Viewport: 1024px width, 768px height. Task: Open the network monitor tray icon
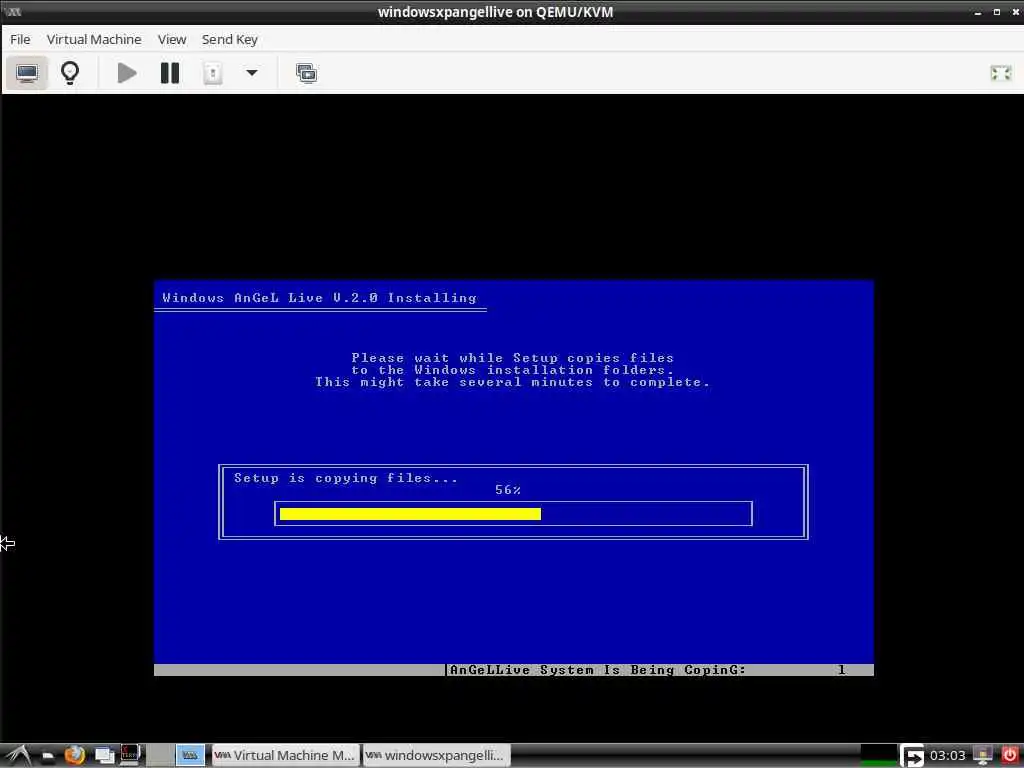tap(983, 756)
